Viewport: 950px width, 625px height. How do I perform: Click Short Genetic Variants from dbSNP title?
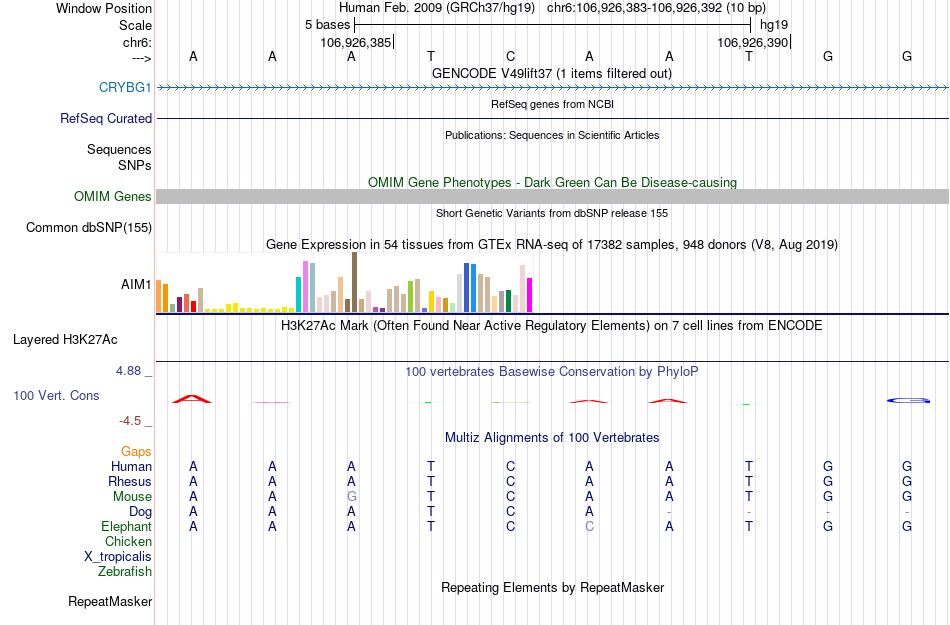point(552,213)
